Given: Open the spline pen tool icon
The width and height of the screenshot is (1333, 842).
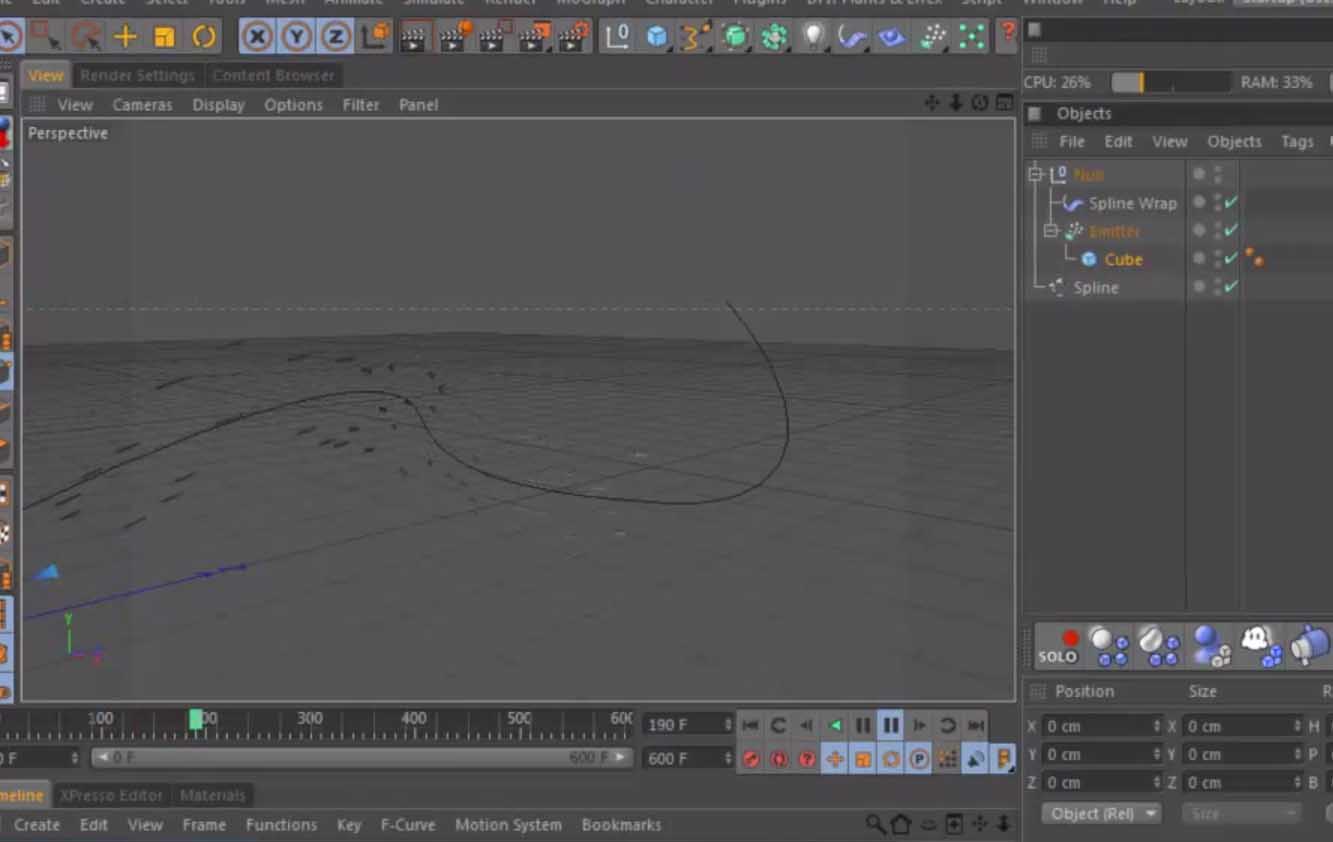Looking at the screenshot, I should pyautogui.click(x=695, y=38).
